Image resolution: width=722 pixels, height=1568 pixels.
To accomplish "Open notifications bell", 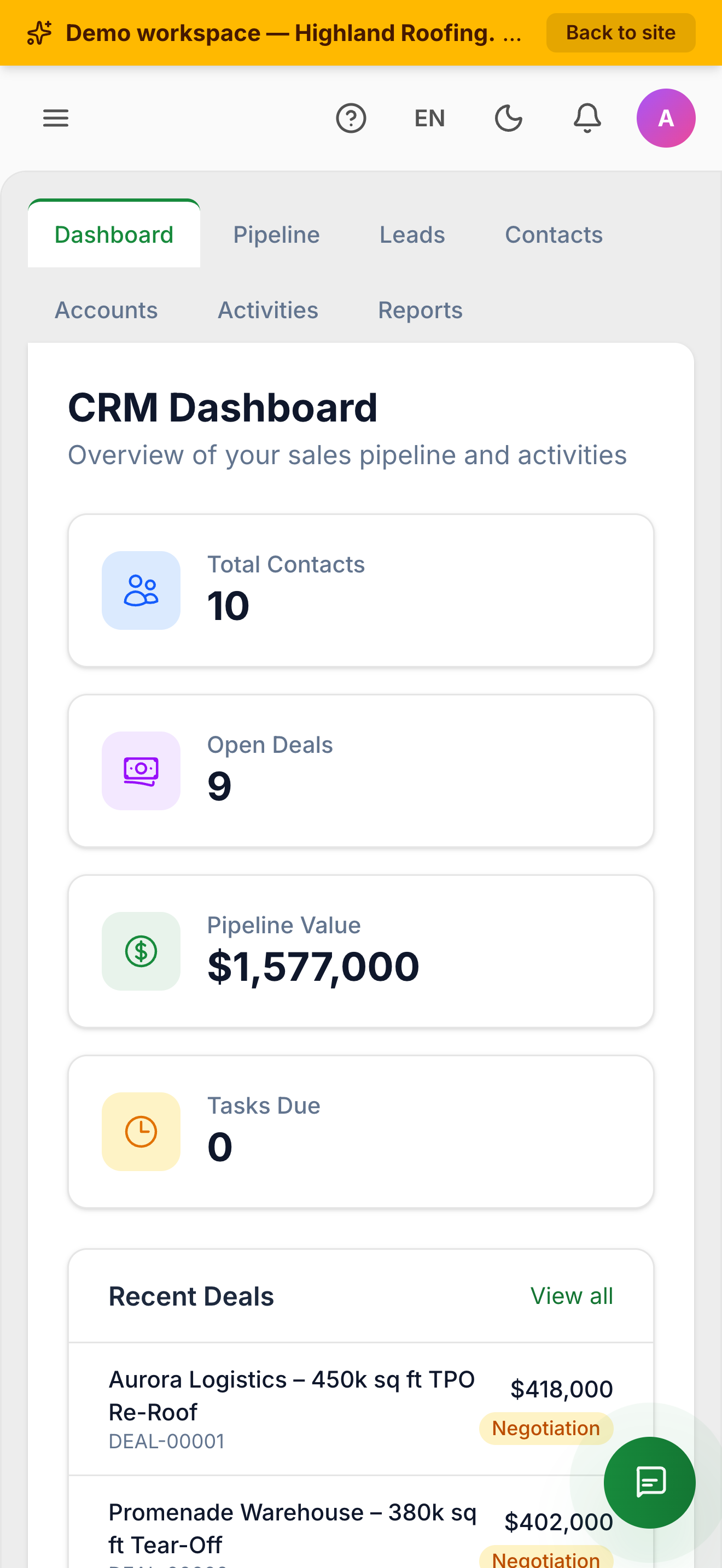I will [x=587, y=118].
